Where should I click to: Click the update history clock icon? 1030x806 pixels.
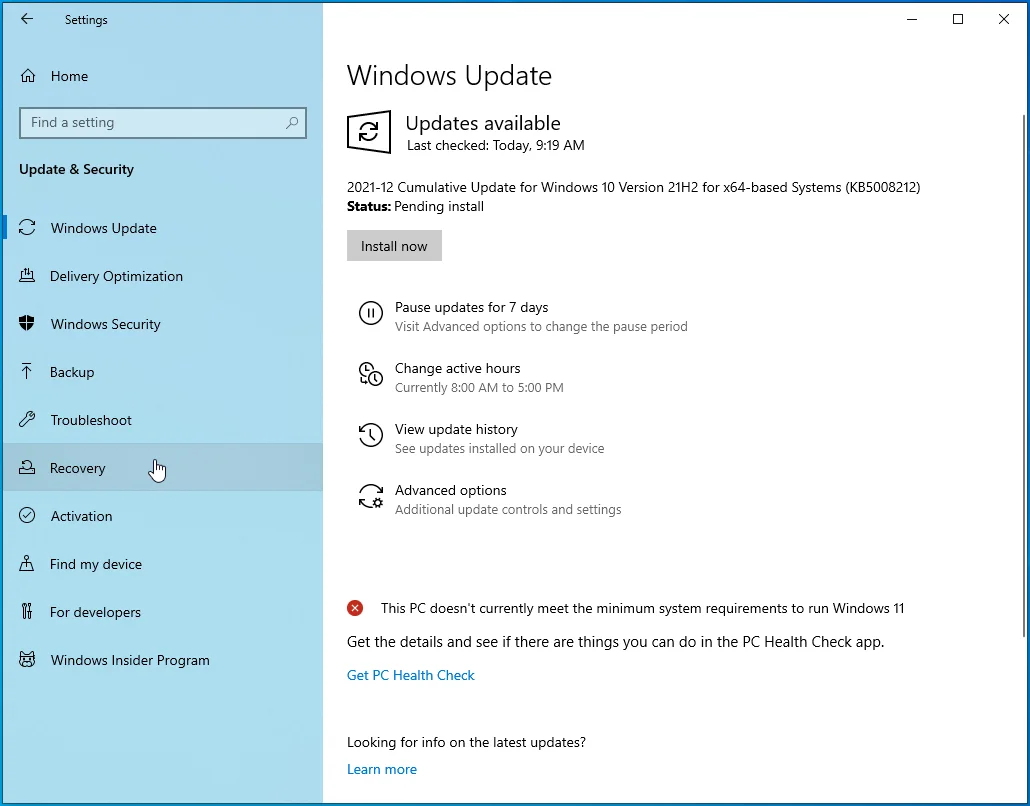tap(370, 435)
